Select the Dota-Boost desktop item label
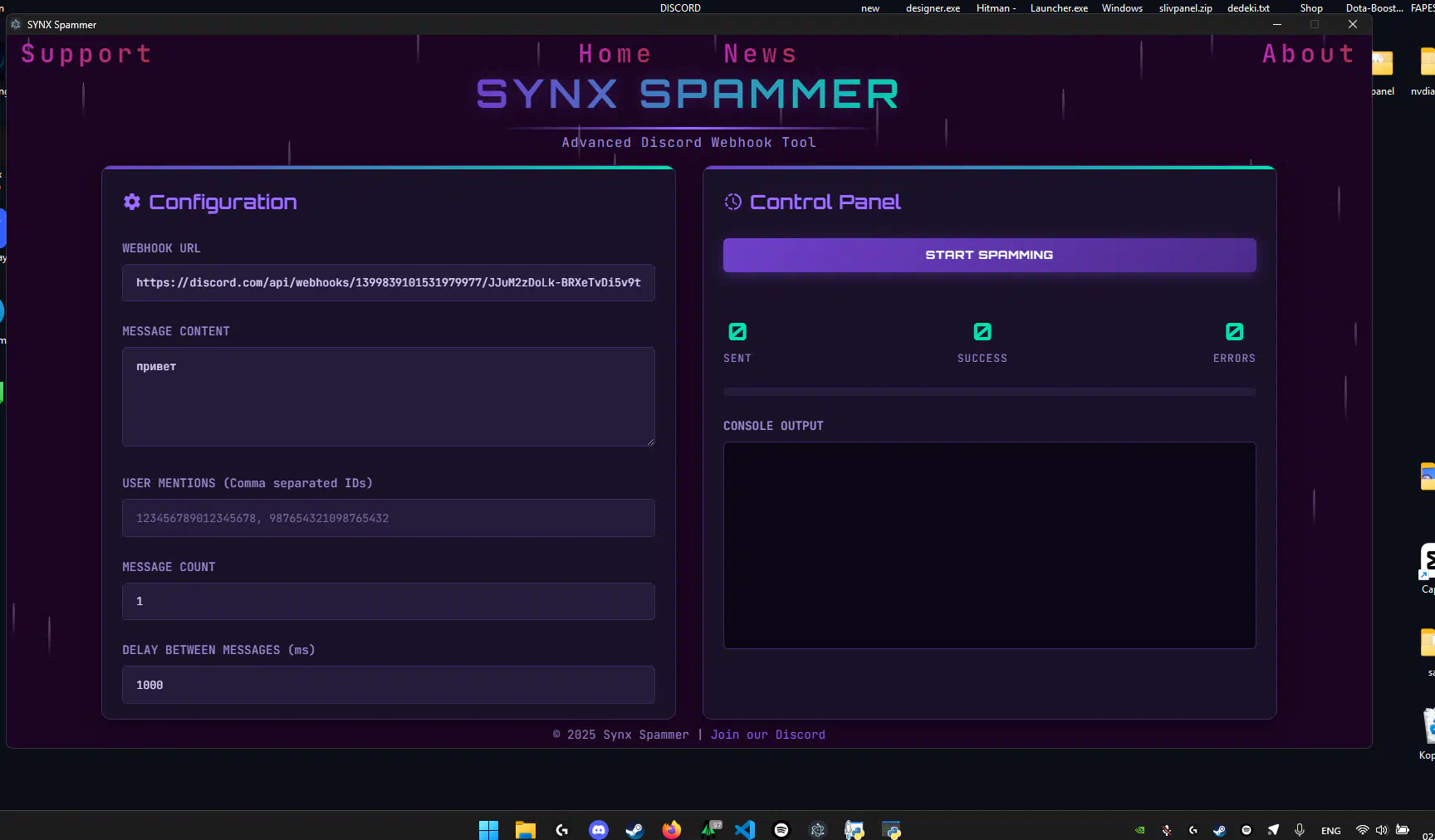This screenshot has height=840, width=1435. click(x=1374, y=8)
